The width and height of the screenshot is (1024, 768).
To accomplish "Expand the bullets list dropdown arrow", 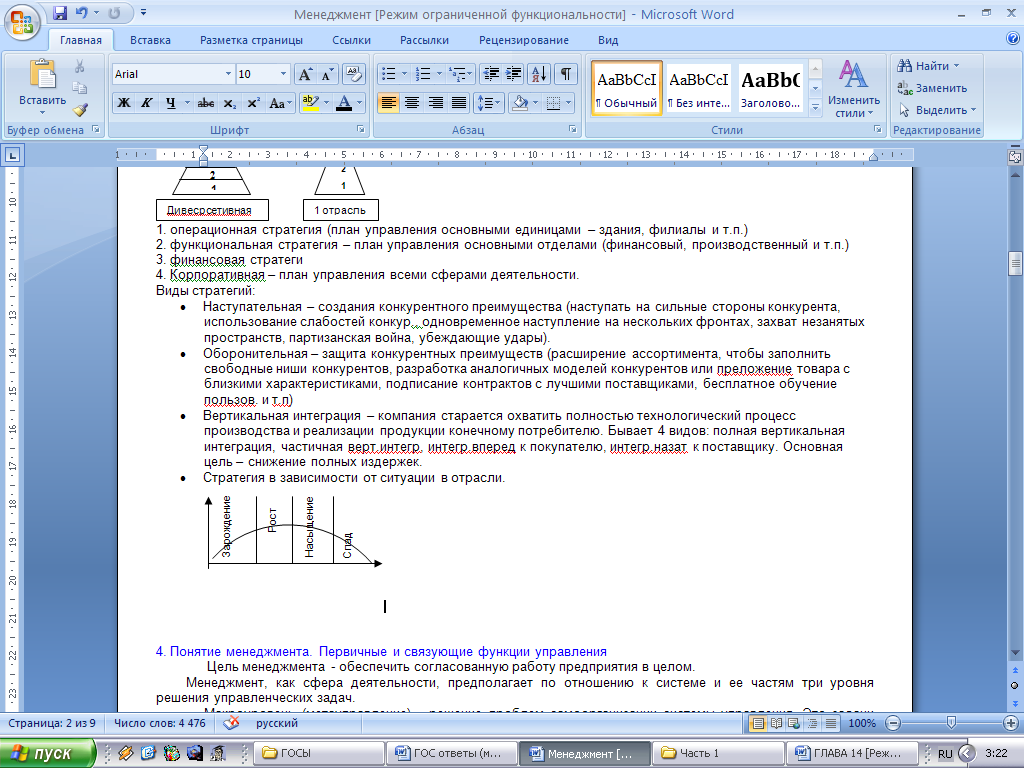I will click(x=404, y=74).
